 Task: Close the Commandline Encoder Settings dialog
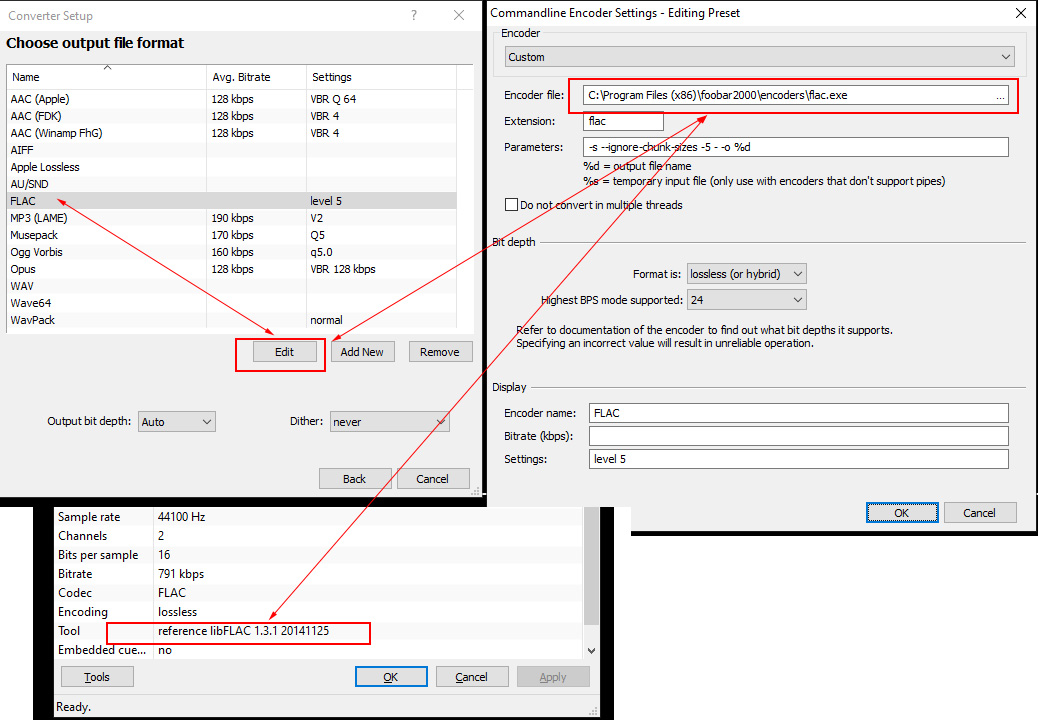[x=1019, y=13]
